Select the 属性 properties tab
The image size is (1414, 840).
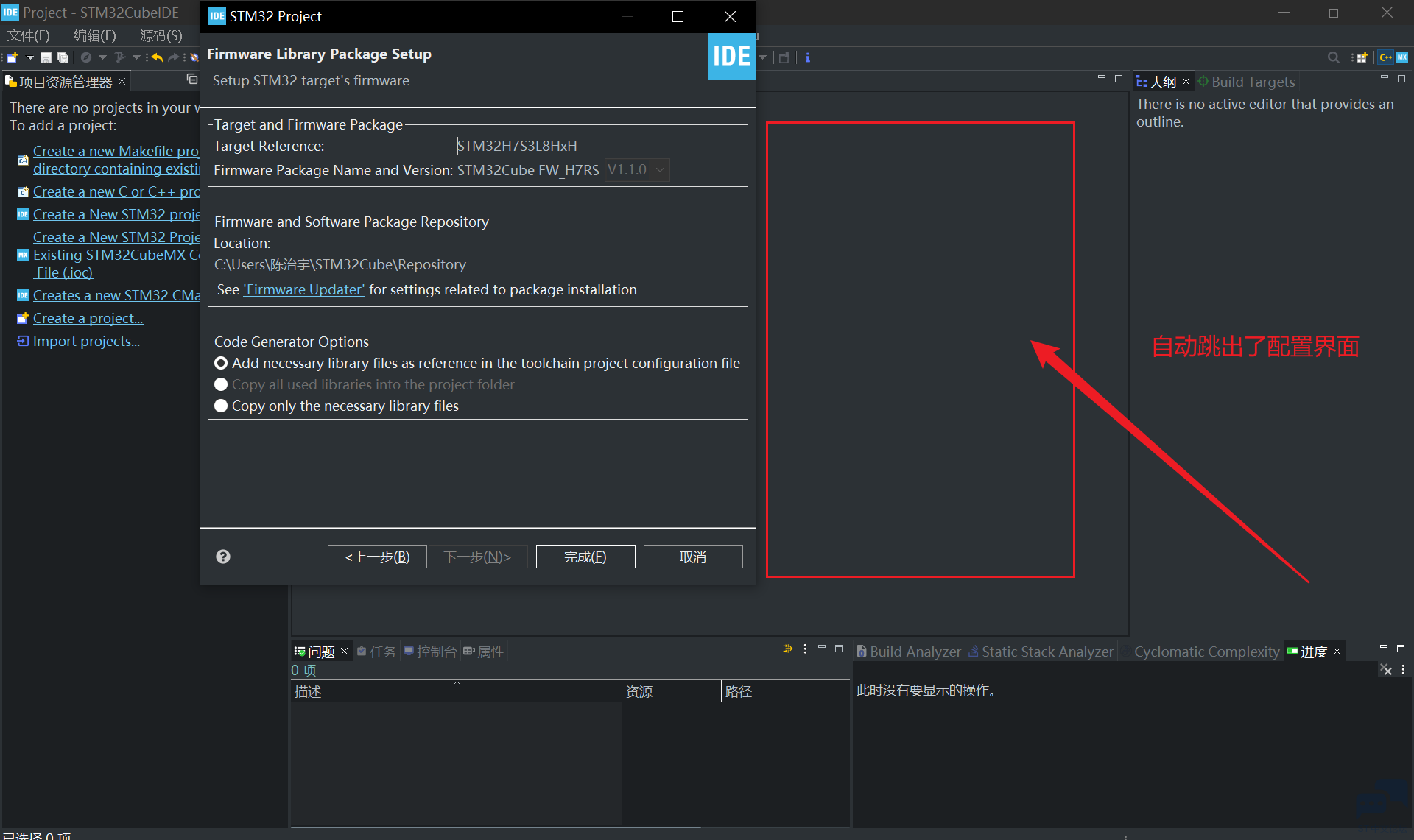pos(484,652)
